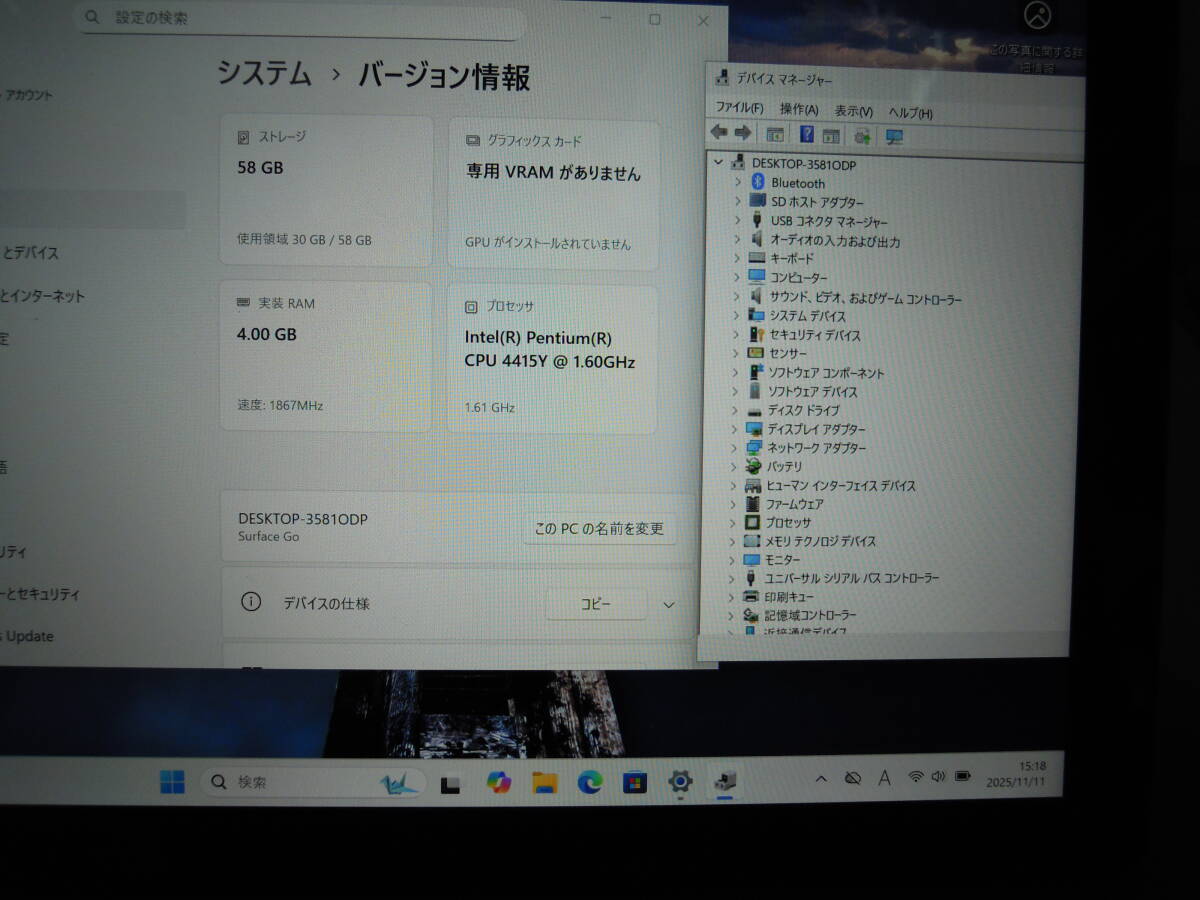Expand the ネットワーク アダプター node

(736, 448)
